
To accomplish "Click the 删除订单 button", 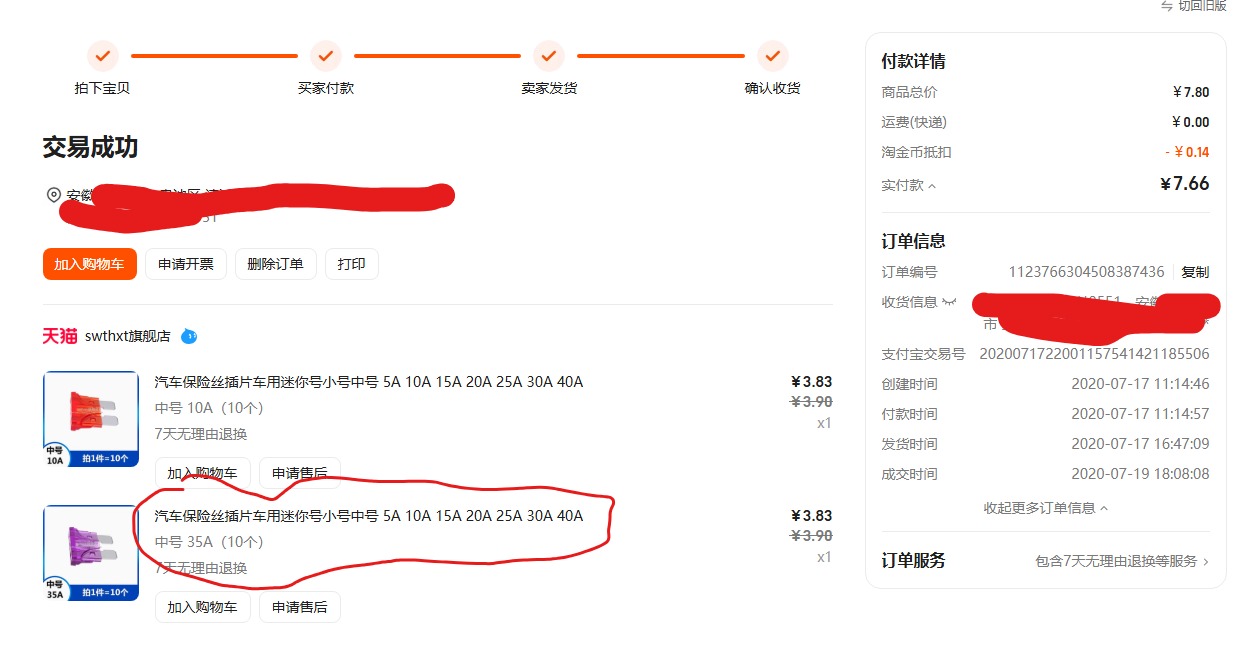I will (275, 263).
